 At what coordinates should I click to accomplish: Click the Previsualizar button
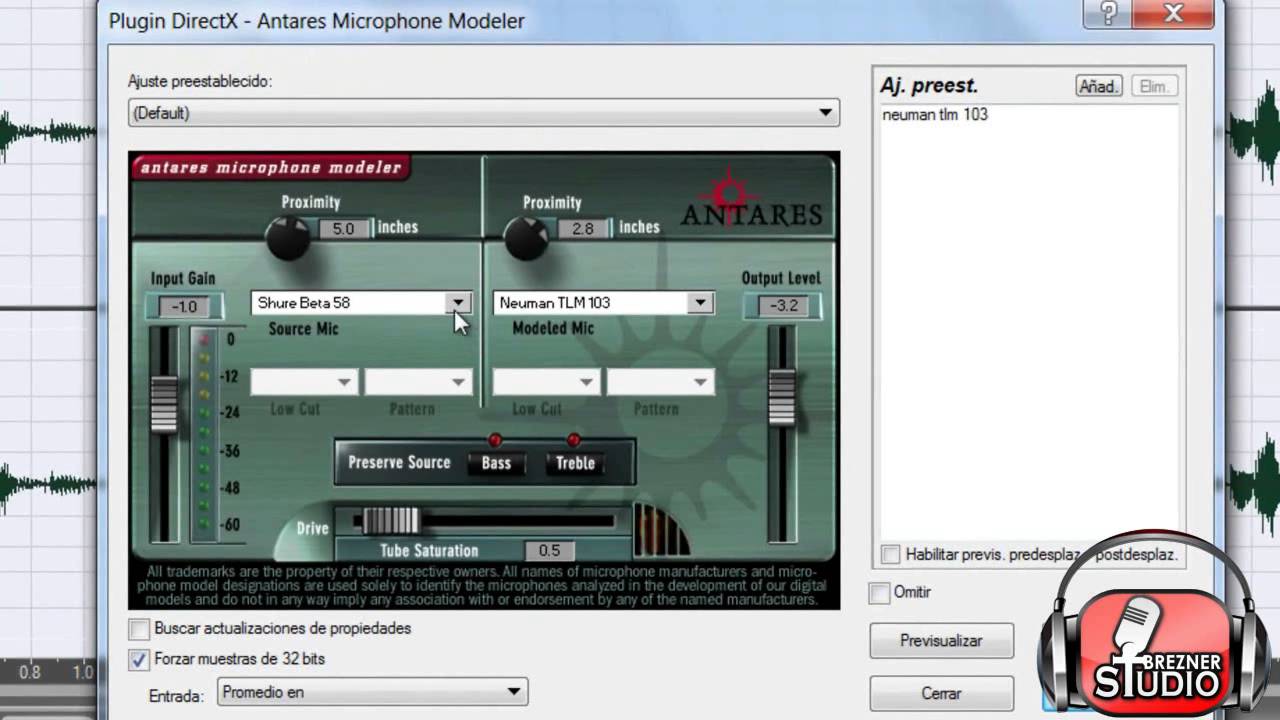pos(941,641)
